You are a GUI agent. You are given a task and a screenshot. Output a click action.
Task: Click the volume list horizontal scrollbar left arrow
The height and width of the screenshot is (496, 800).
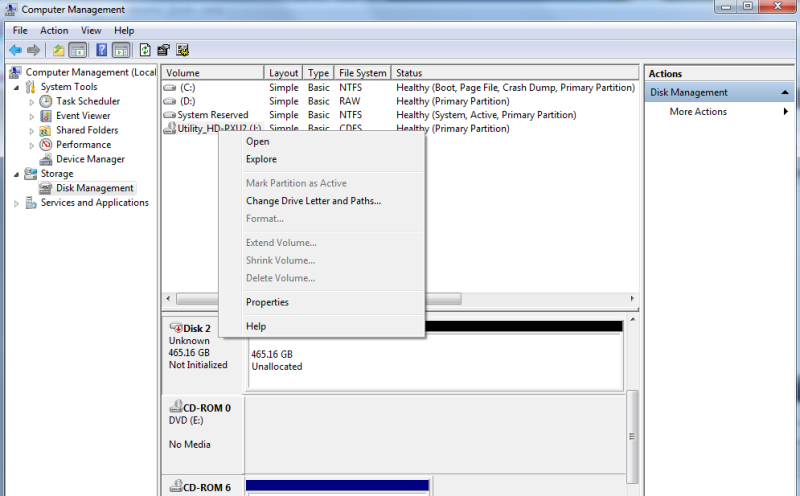point(169,299)
